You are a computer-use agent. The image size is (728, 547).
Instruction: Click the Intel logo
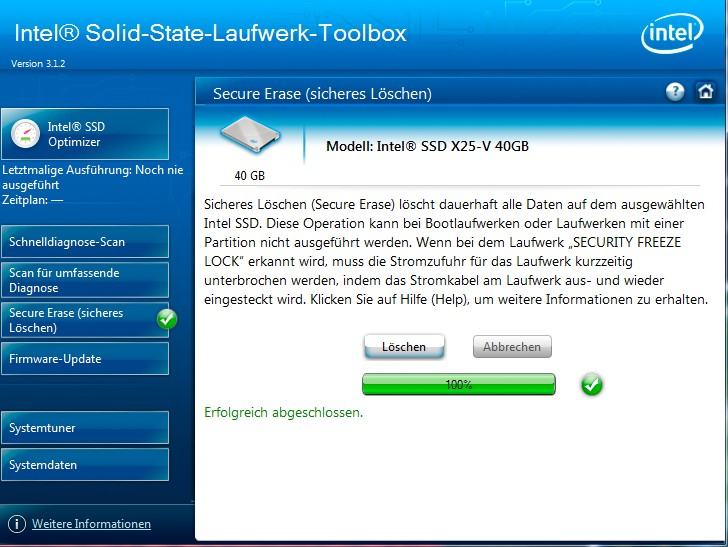[x=672, y=33]
